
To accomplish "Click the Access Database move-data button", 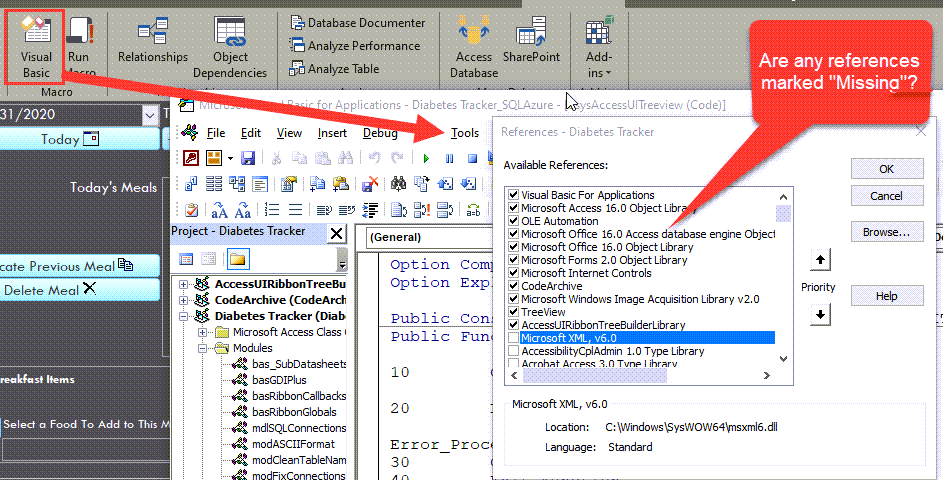I will [x=474, y=47].
